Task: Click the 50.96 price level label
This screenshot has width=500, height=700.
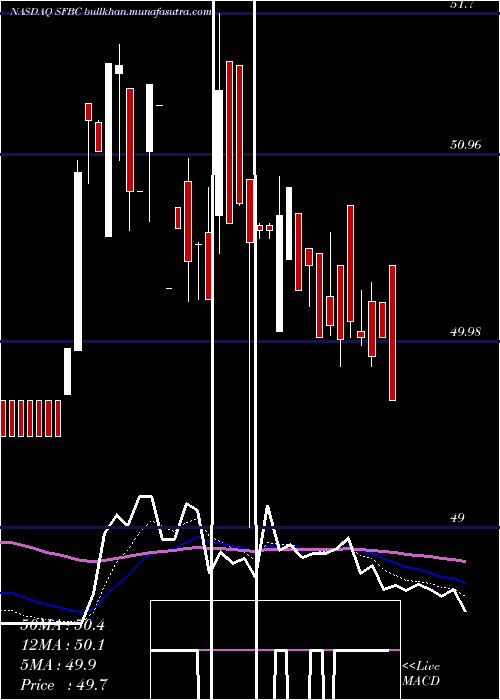Action: point(466,144)
